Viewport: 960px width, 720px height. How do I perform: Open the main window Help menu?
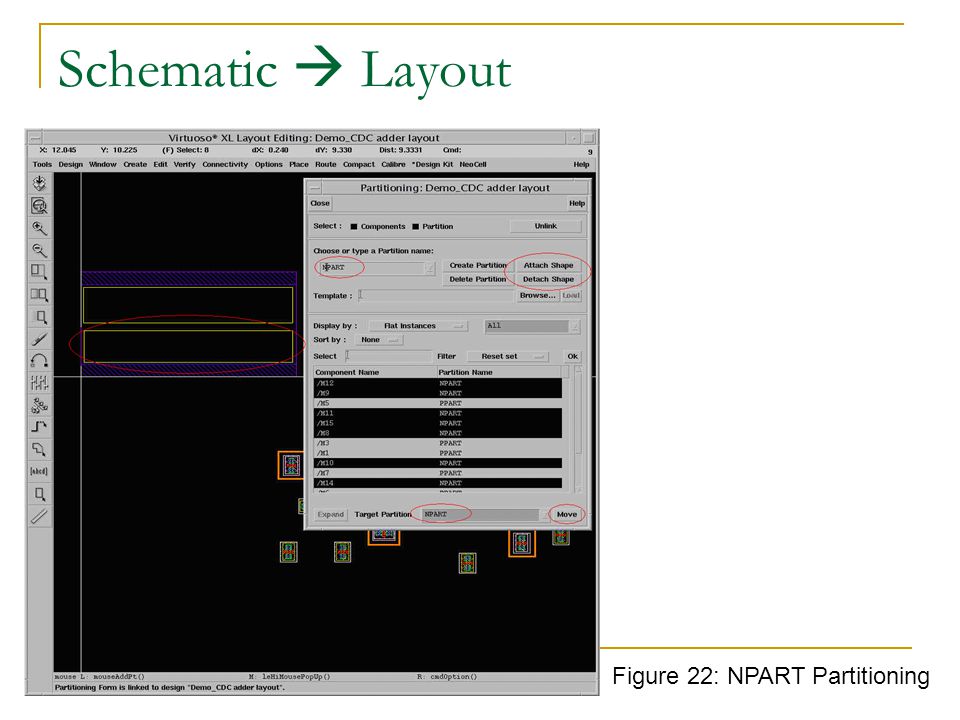581,165
